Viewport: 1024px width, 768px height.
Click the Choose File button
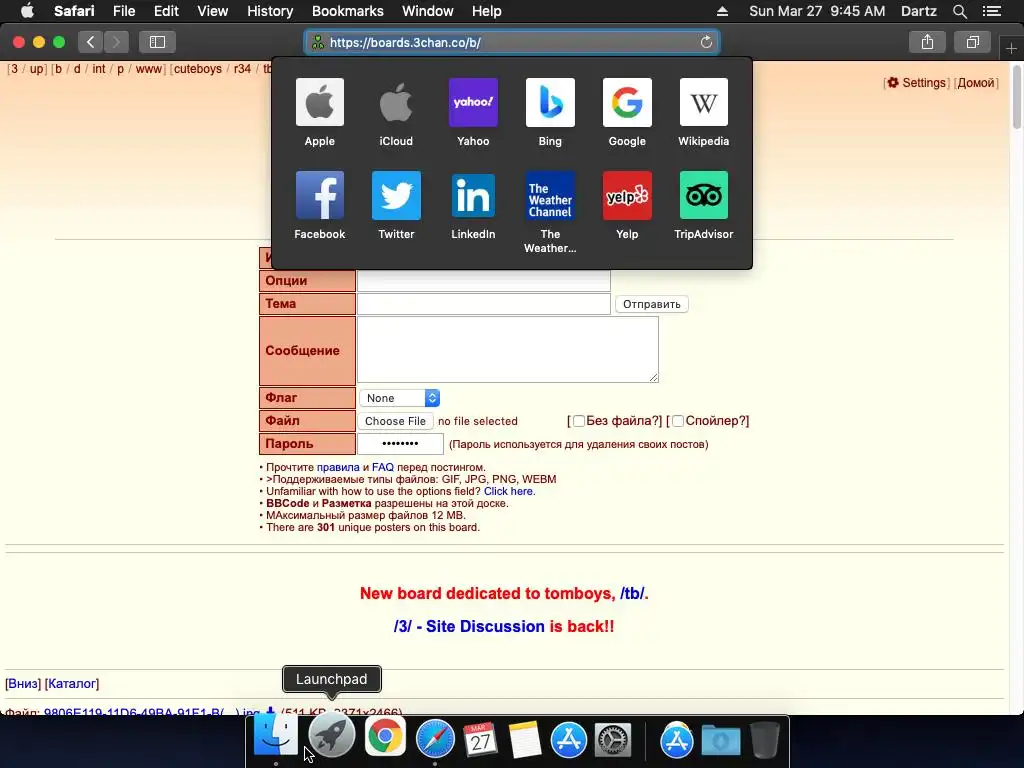[x=395, y=421]
